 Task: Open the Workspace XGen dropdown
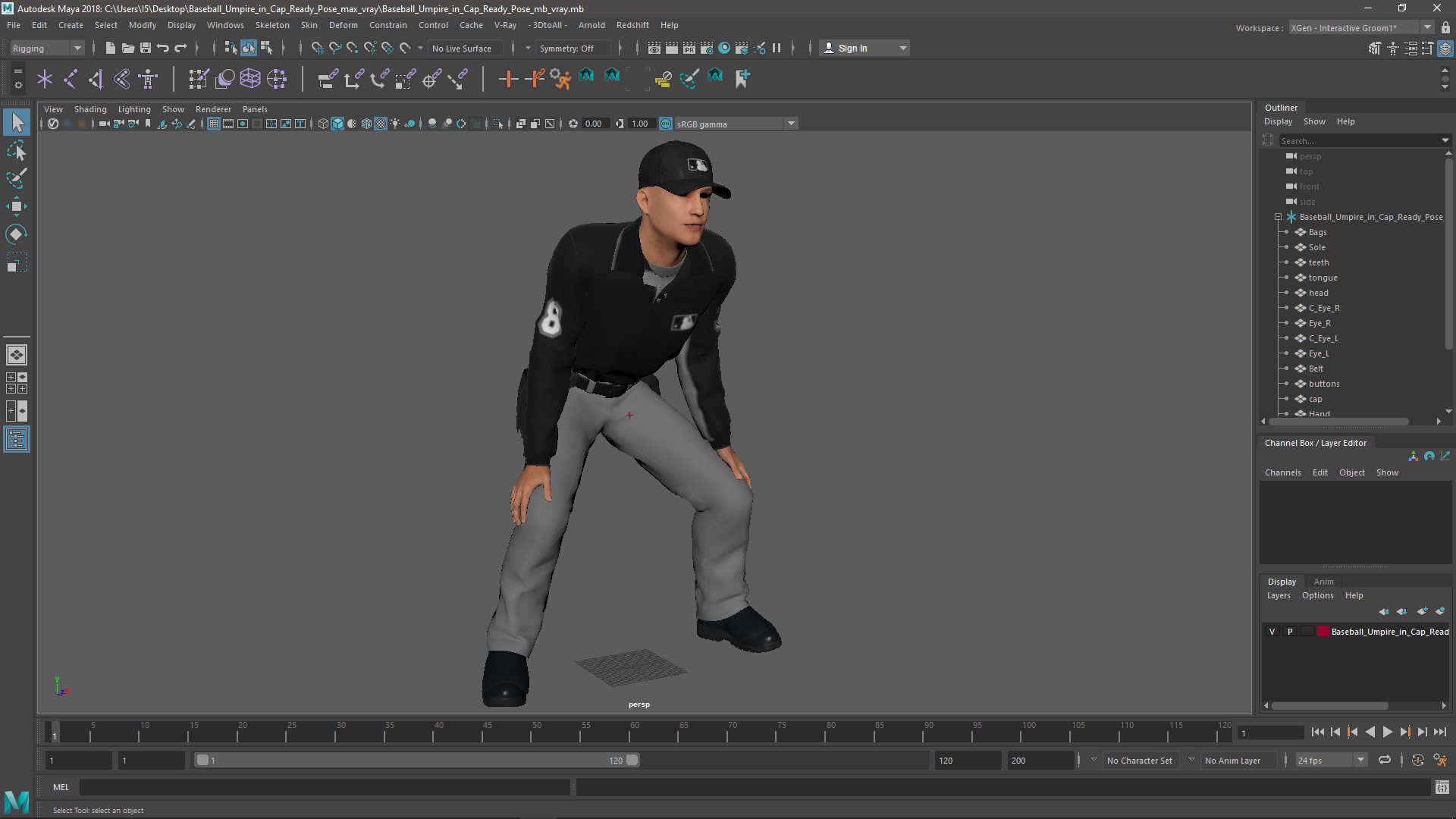pos(1362,28)
